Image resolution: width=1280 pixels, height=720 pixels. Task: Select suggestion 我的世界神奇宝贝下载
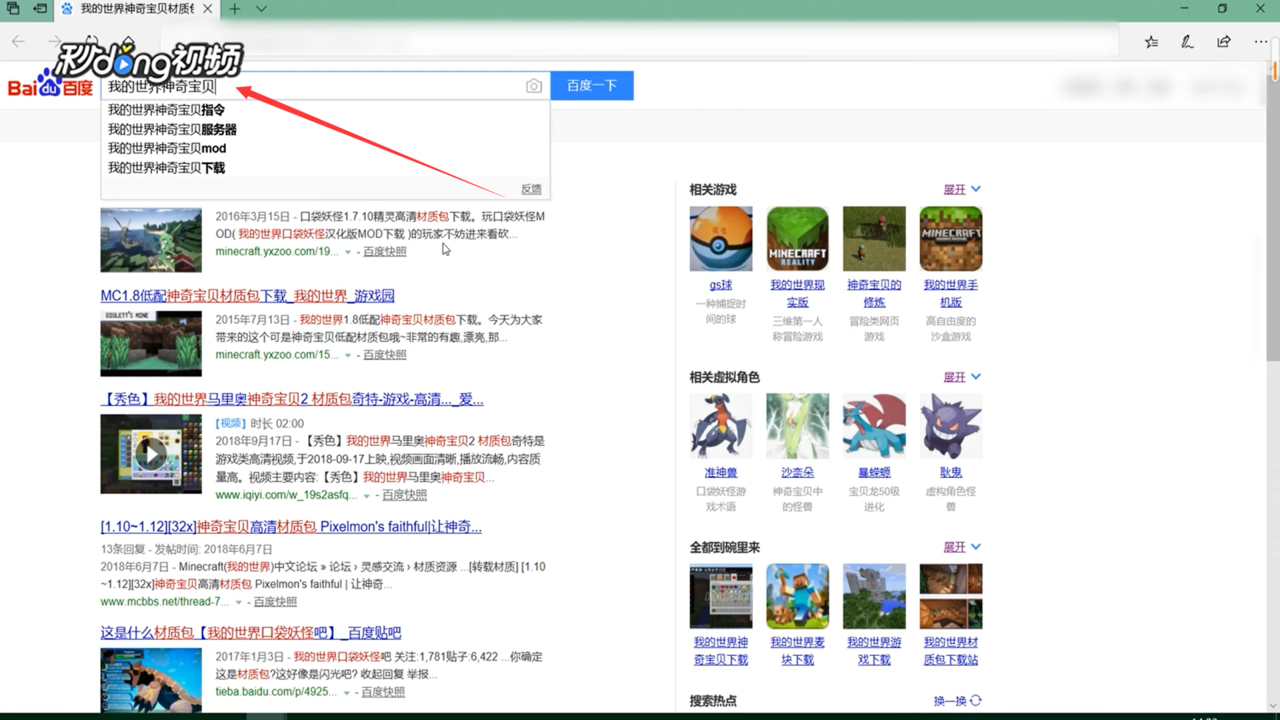[325, 168]
